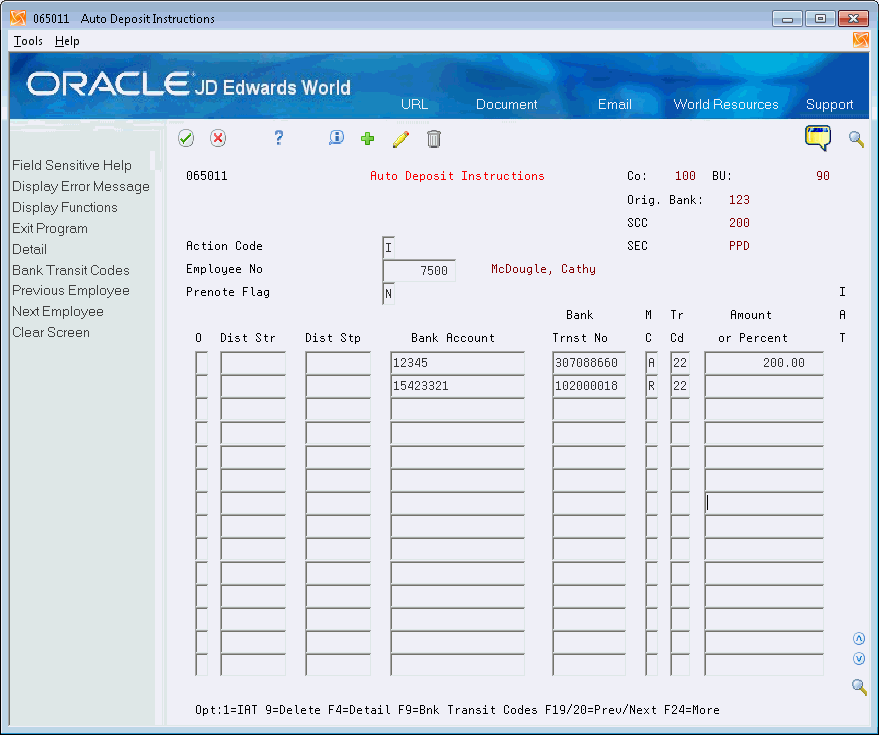Click the bottom-right magnifying glass icon

click(859, 686)
